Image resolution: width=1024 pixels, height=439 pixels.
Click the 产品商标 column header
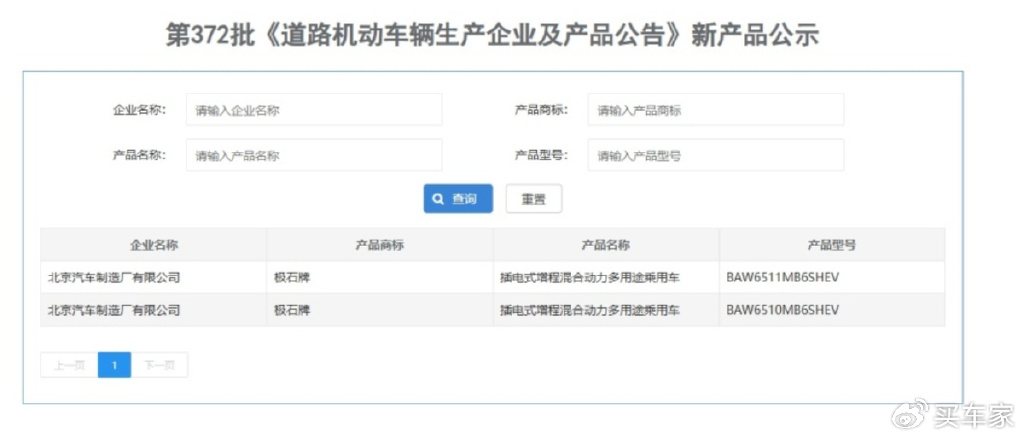point(379,245)
